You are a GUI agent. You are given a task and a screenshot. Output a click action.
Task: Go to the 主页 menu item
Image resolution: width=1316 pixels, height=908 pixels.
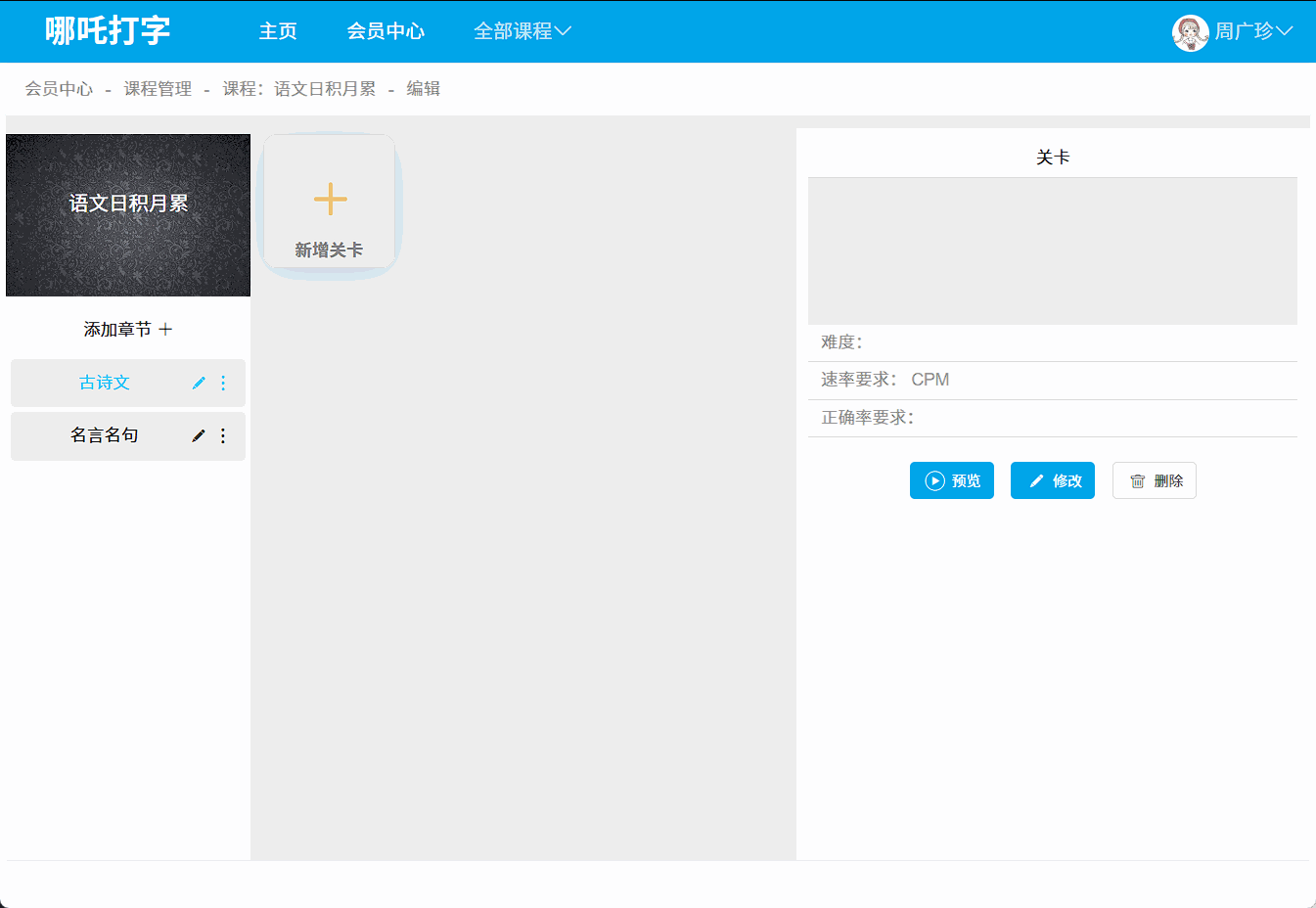(278, 31)
